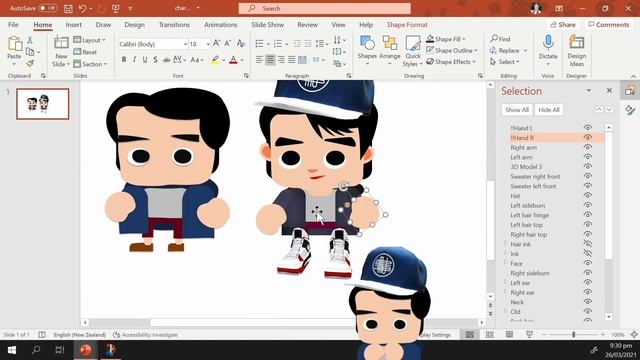Open the Transitions tab
Viewport: 640px width, 360px height.
[x=174, y=24]
